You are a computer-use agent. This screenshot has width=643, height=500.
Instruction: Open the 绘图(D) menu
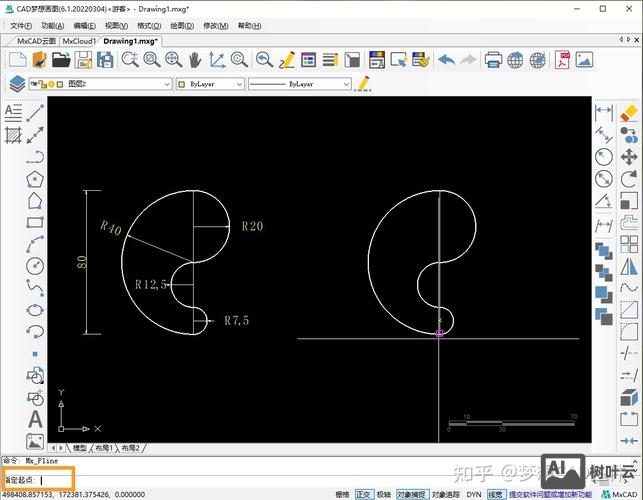182,26
